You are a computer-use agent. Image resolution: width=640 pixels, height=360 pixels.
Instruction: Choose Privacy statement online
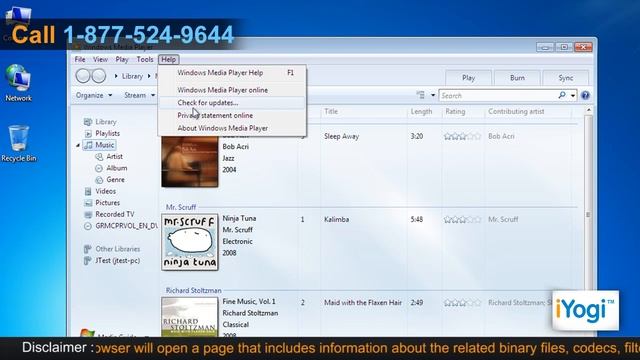coord(232,116)
